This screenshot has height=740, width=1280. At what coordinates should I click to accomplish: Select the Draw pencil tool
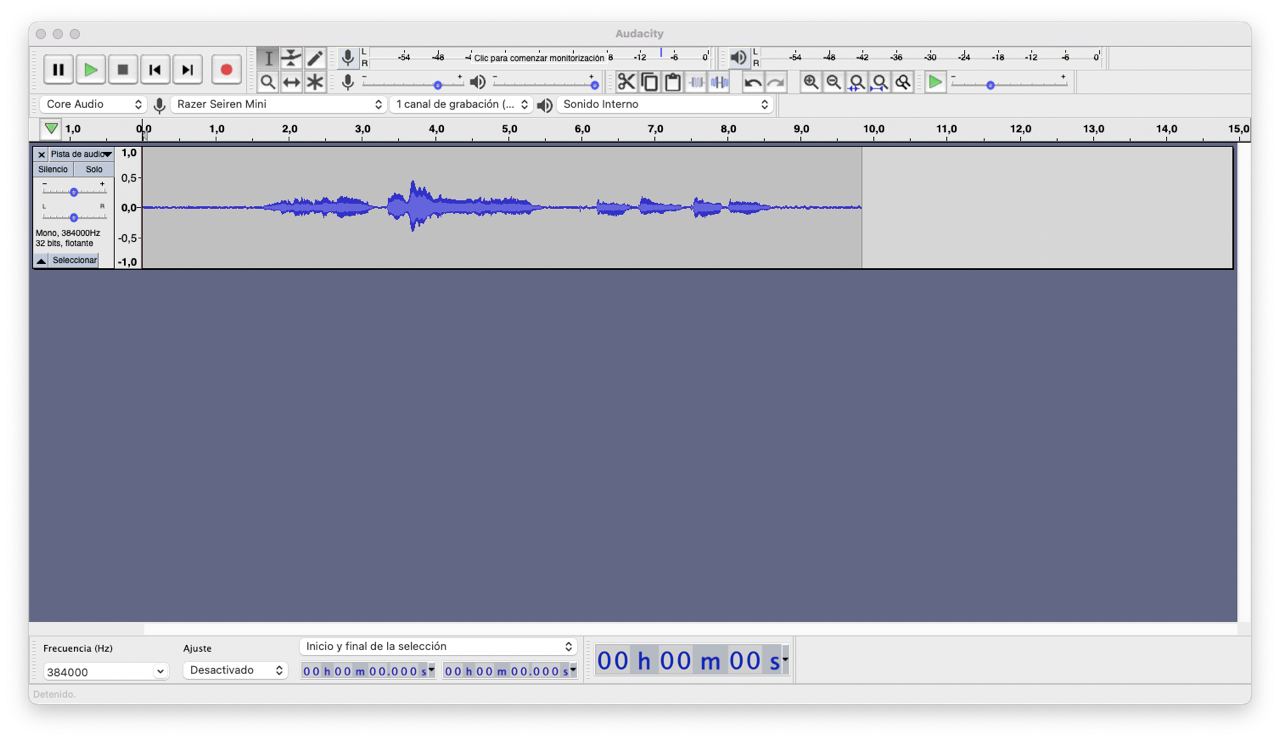click(315, 58)
